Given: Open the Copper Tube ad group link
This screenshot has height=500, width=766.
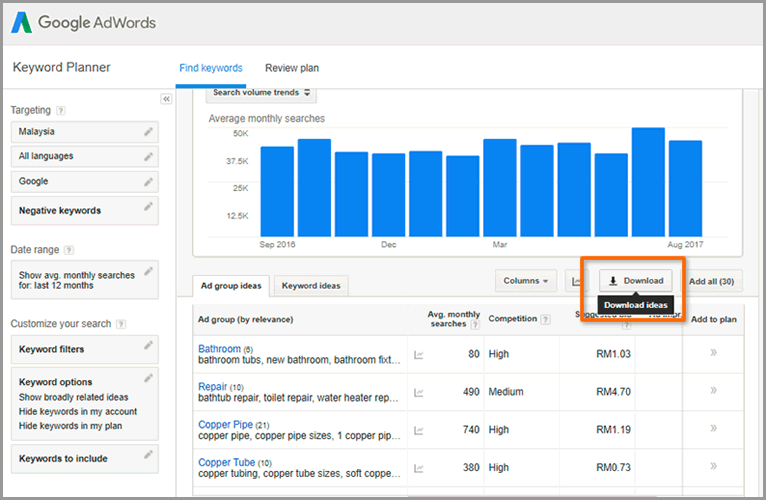Looking at the screenshot, I should click(226, 462).
